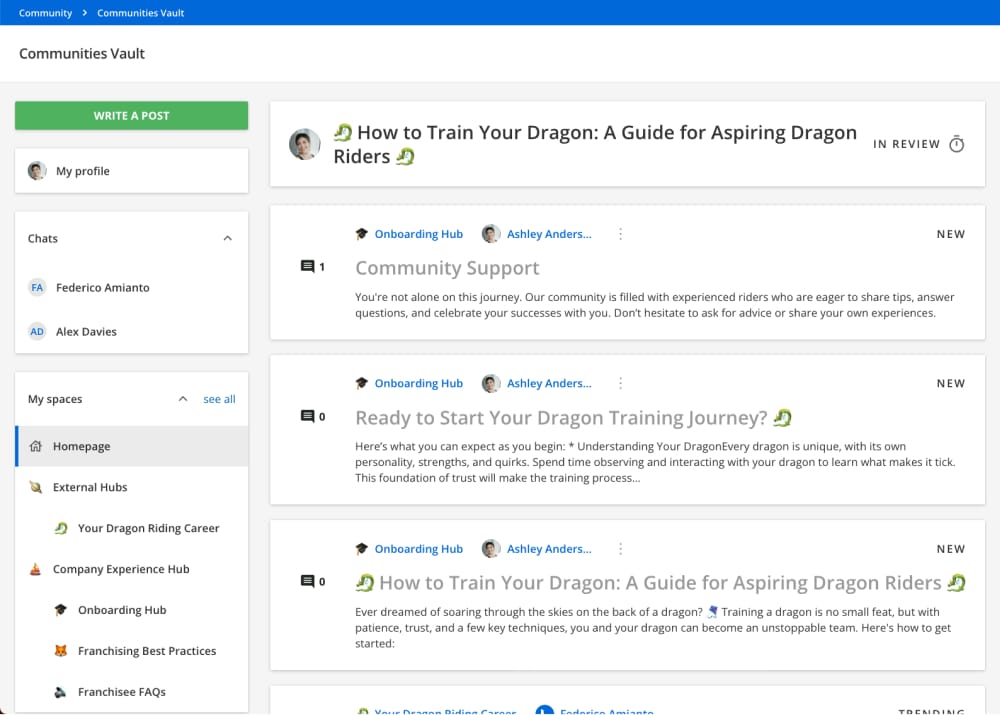Screen dimensions: 1000x715
Task: Click the see all spaces link
Action: (x=219, y=399)
